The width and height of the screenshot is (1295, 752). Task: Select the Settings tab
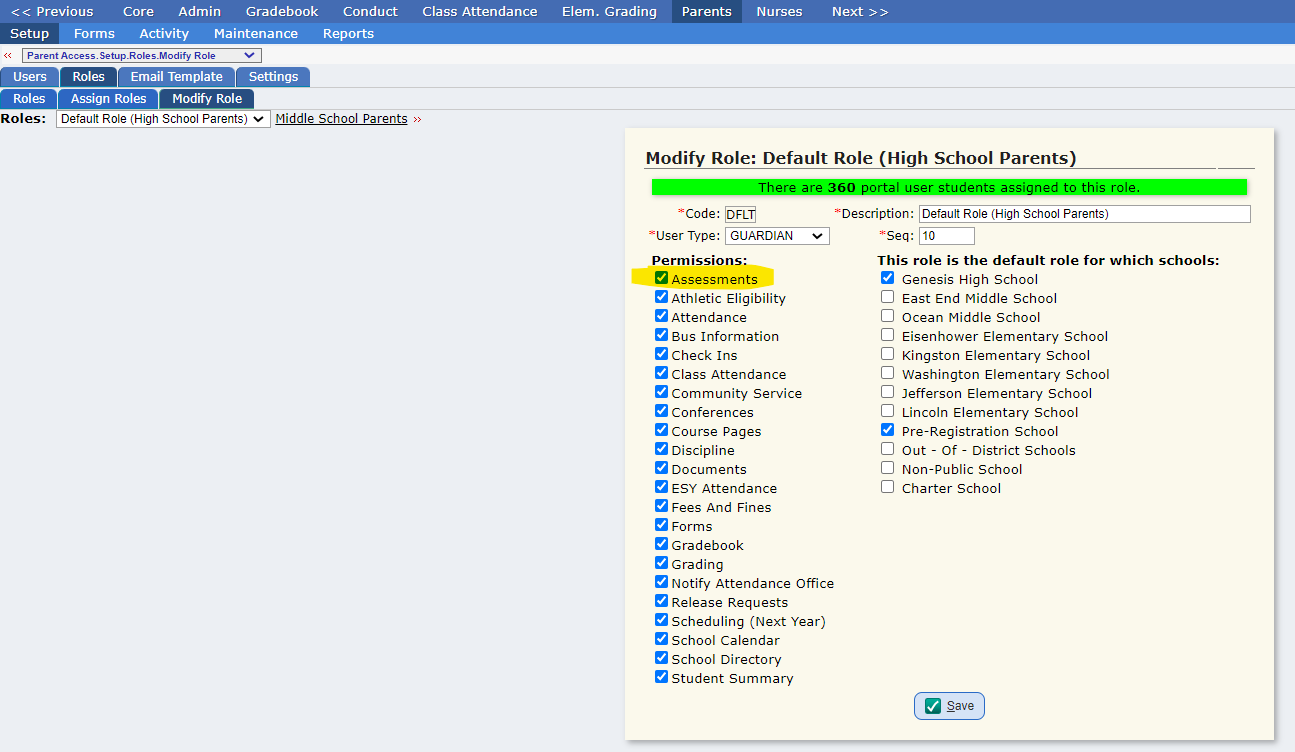pos(272,76)
